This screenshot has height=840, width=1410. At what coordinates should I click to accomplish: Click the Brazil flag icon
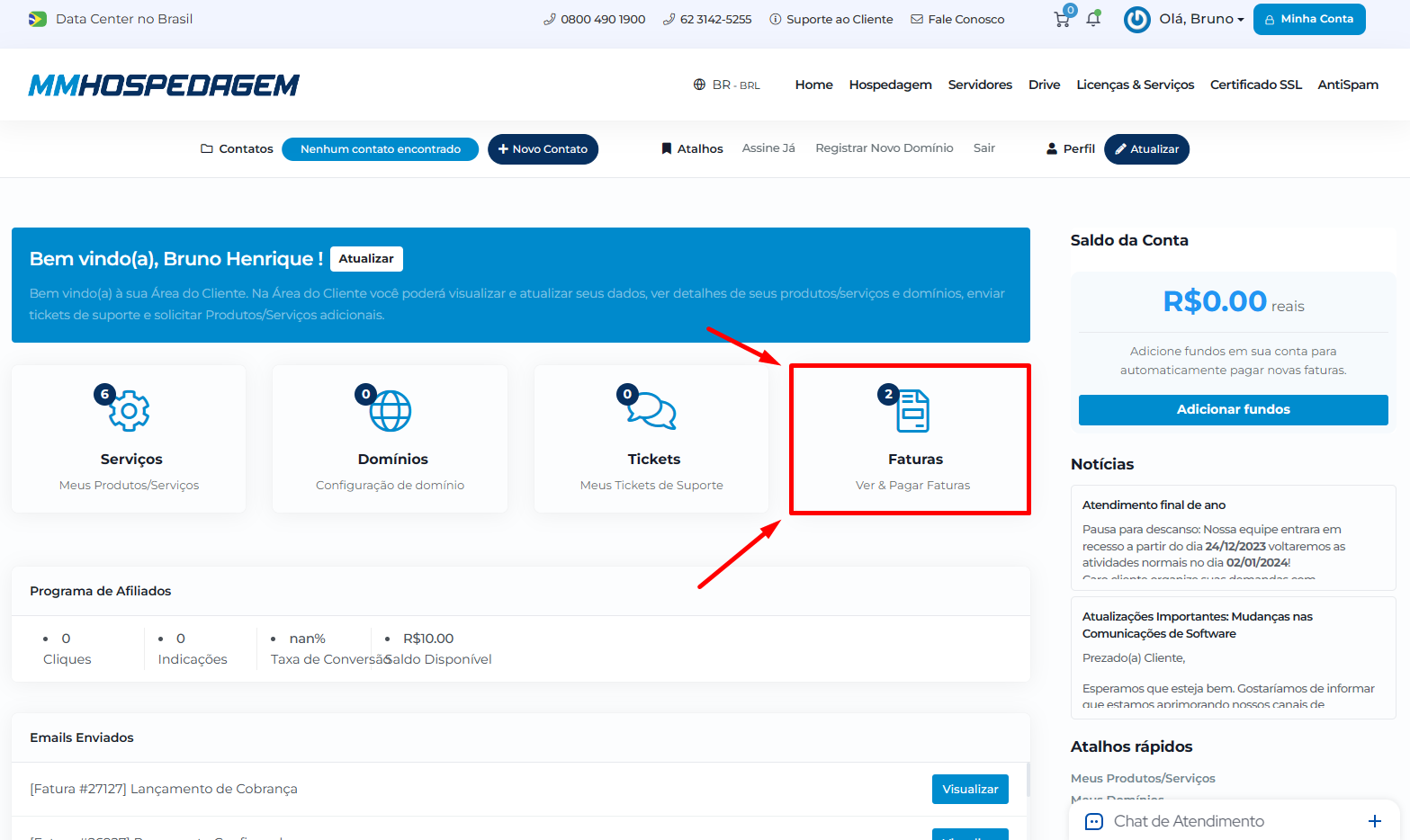38,19
